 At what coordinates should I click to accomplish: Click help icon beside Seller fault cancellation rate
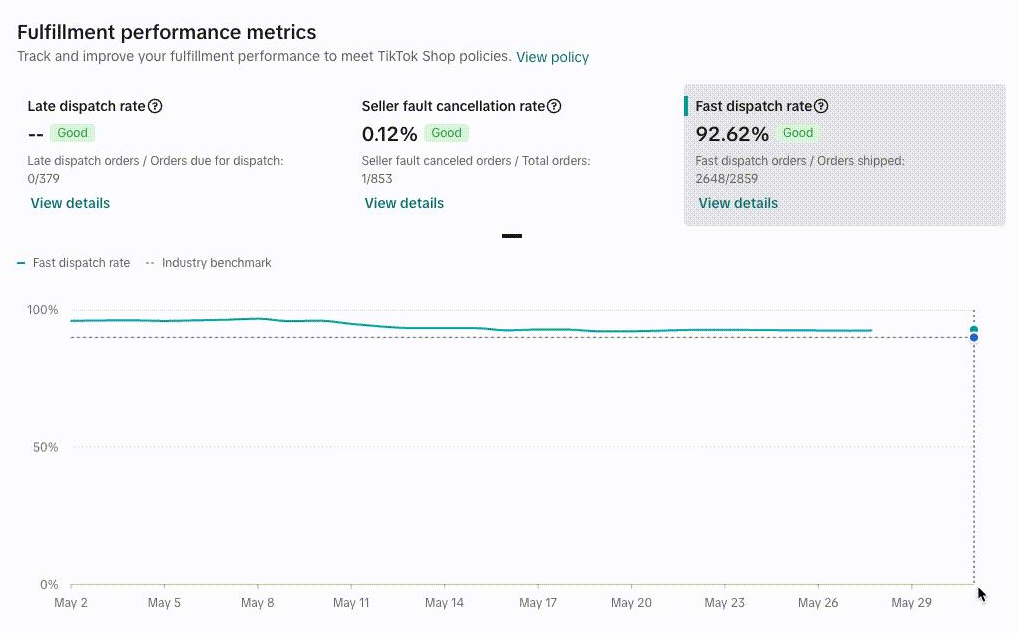click(x=554, y=106)
